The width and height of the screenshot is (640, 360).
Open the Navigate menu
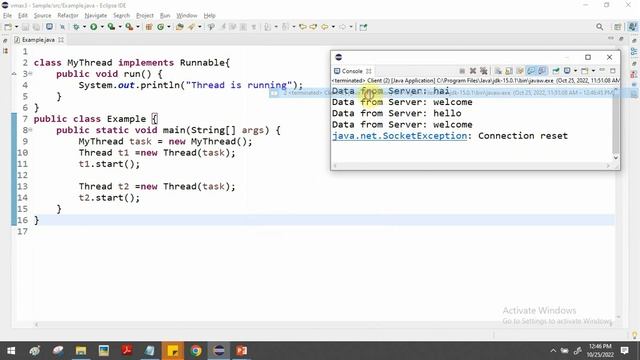click(x=96, y=16)
